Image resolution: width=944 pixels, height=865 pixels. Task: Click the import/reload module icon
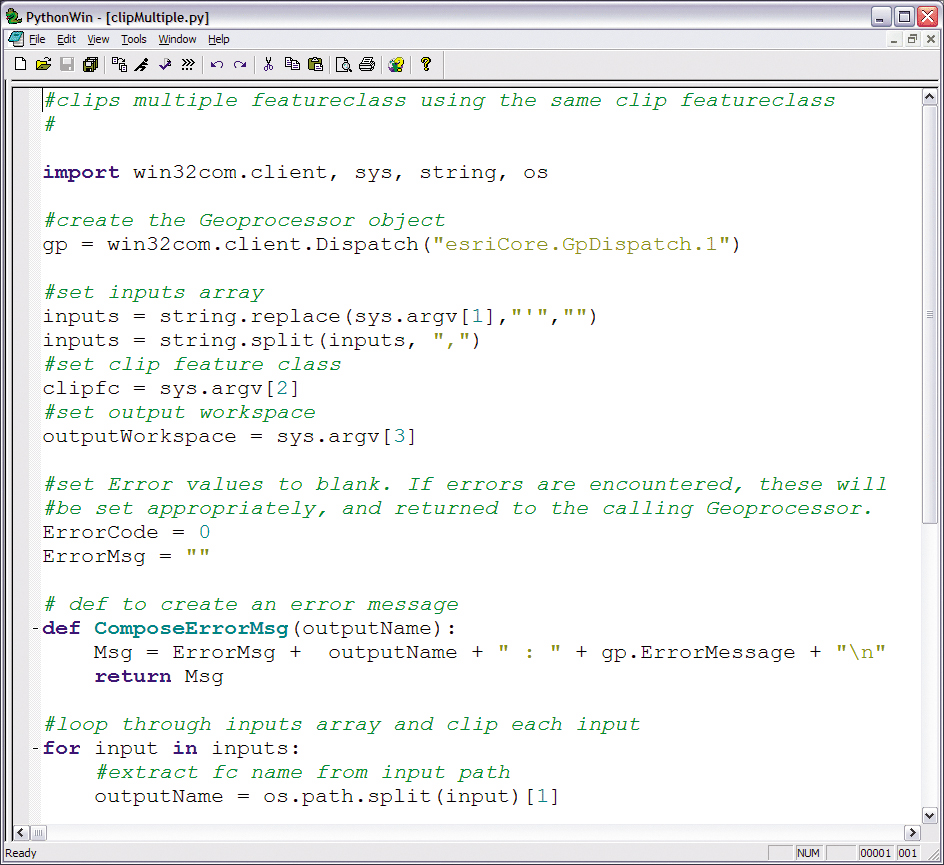119,64
